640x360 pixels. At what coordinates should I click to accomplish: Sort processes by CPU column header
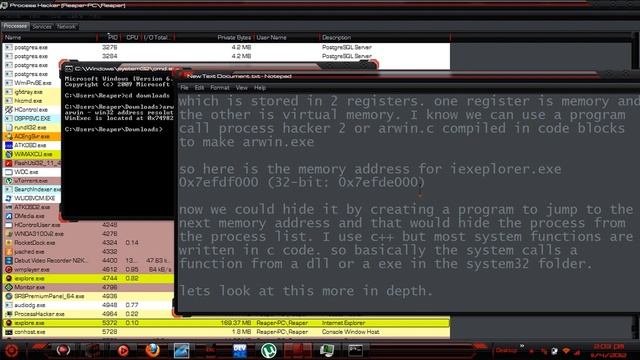pos(131,37)
